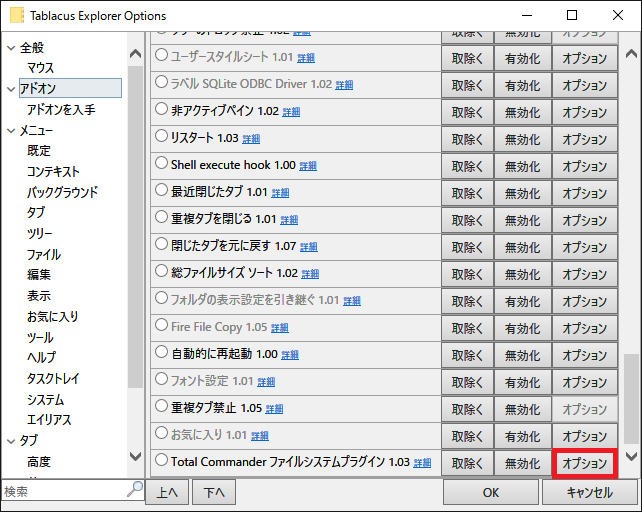This screenshot has height=512, width=642.
Task: Click OK to apply options
Action: [491, 492]
